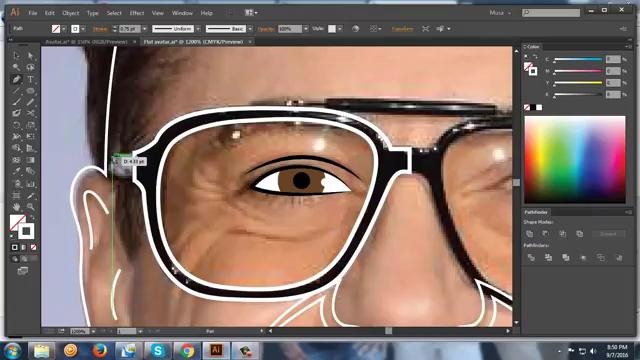This screenshot has width=640, height=360.
Task: Open control bar stroke color dropdown
Action: point(83,29)
